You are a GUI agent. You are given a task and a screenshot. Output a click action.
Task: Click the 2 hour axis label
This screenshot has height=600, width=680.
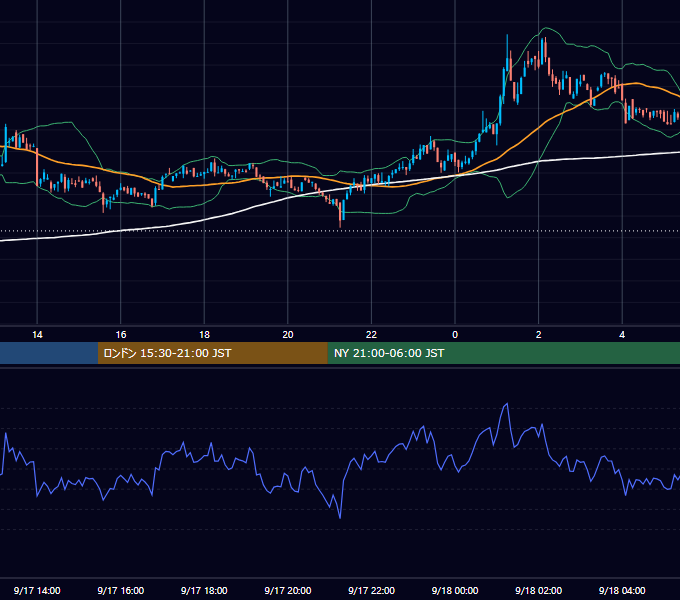pos(539,335)
